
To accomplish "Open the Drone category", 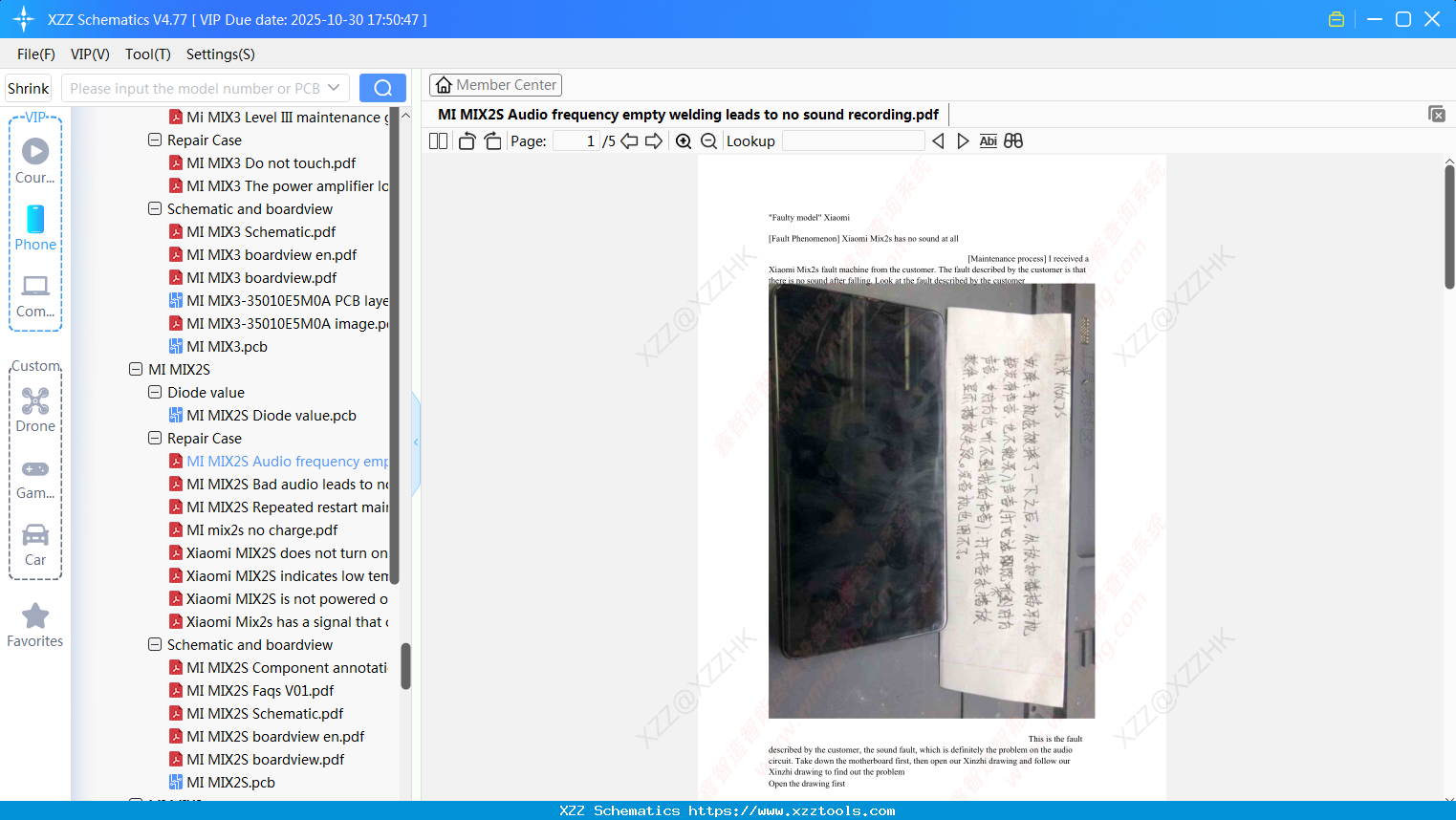I will (x=35, y=409).
